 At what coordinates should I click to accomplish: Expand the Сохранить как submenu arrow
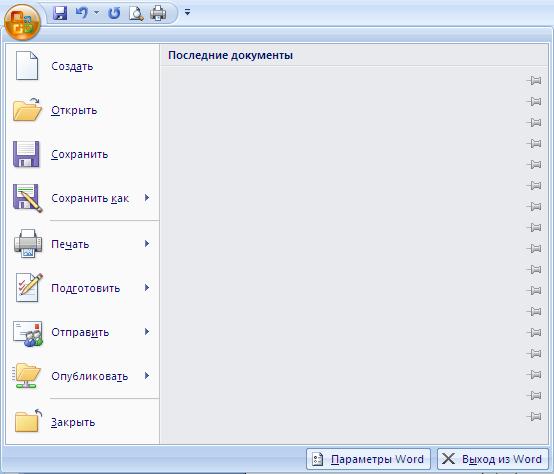point(147,198)
